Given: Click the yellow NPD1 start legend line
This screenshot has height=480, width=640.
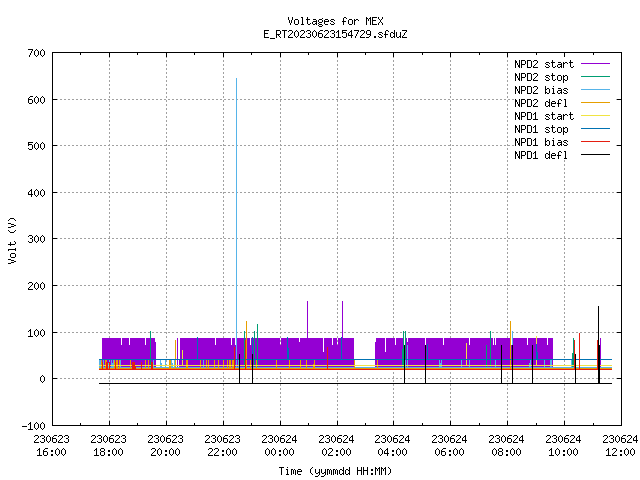Looking at the screenshot, I should pos(596,116).
